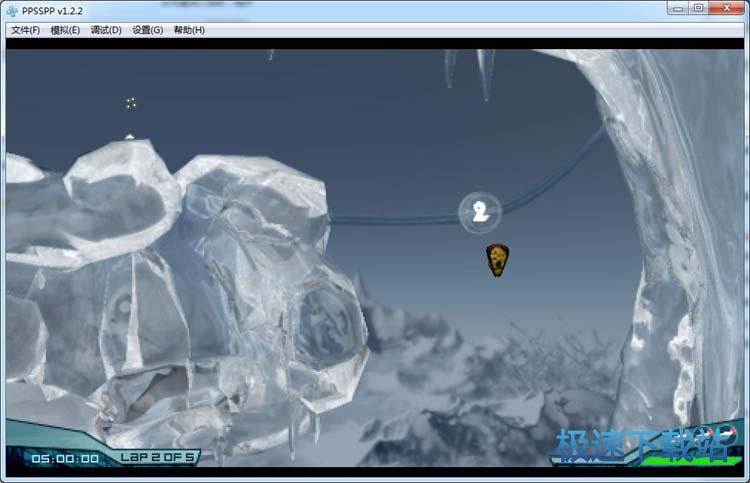Open the 调试(D) Debug menu
Screen dimensions: 750x483
tap(106, 30)
